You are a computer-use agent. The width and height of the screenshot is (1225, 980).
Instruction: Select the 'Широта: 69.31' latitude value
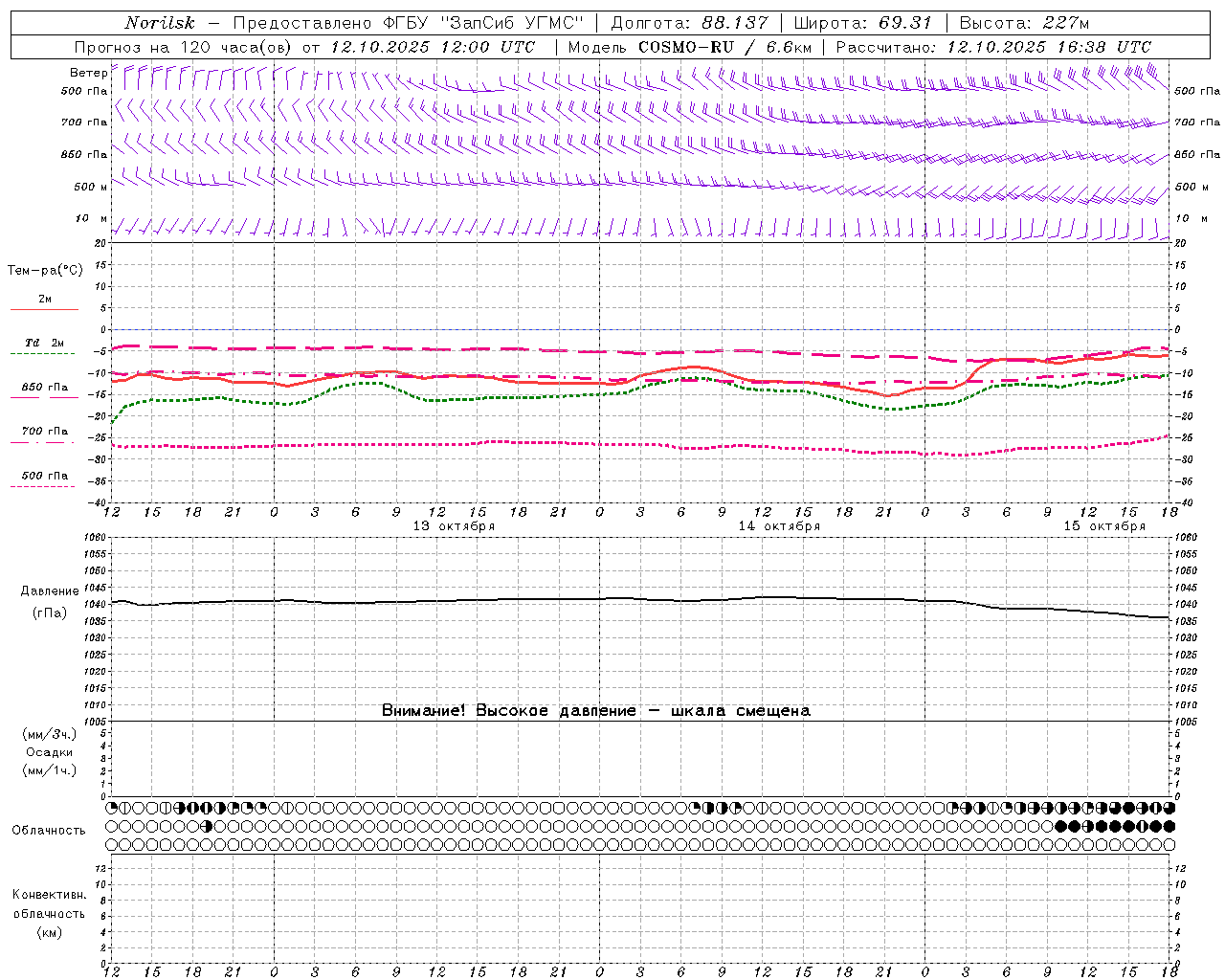tap(862, 23)
